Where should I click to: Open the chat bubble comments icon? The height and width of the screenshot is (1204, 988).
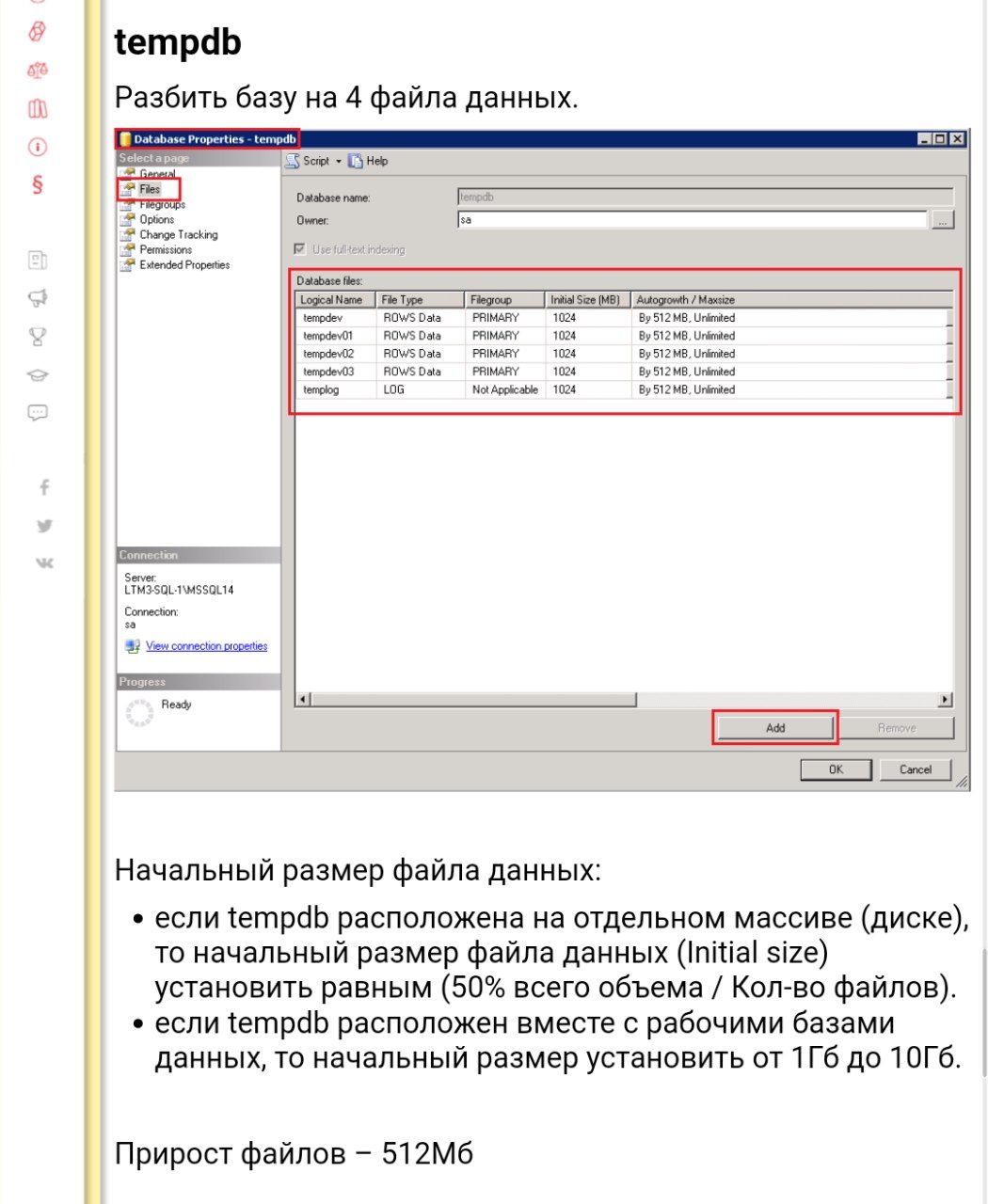pos(38,412)
